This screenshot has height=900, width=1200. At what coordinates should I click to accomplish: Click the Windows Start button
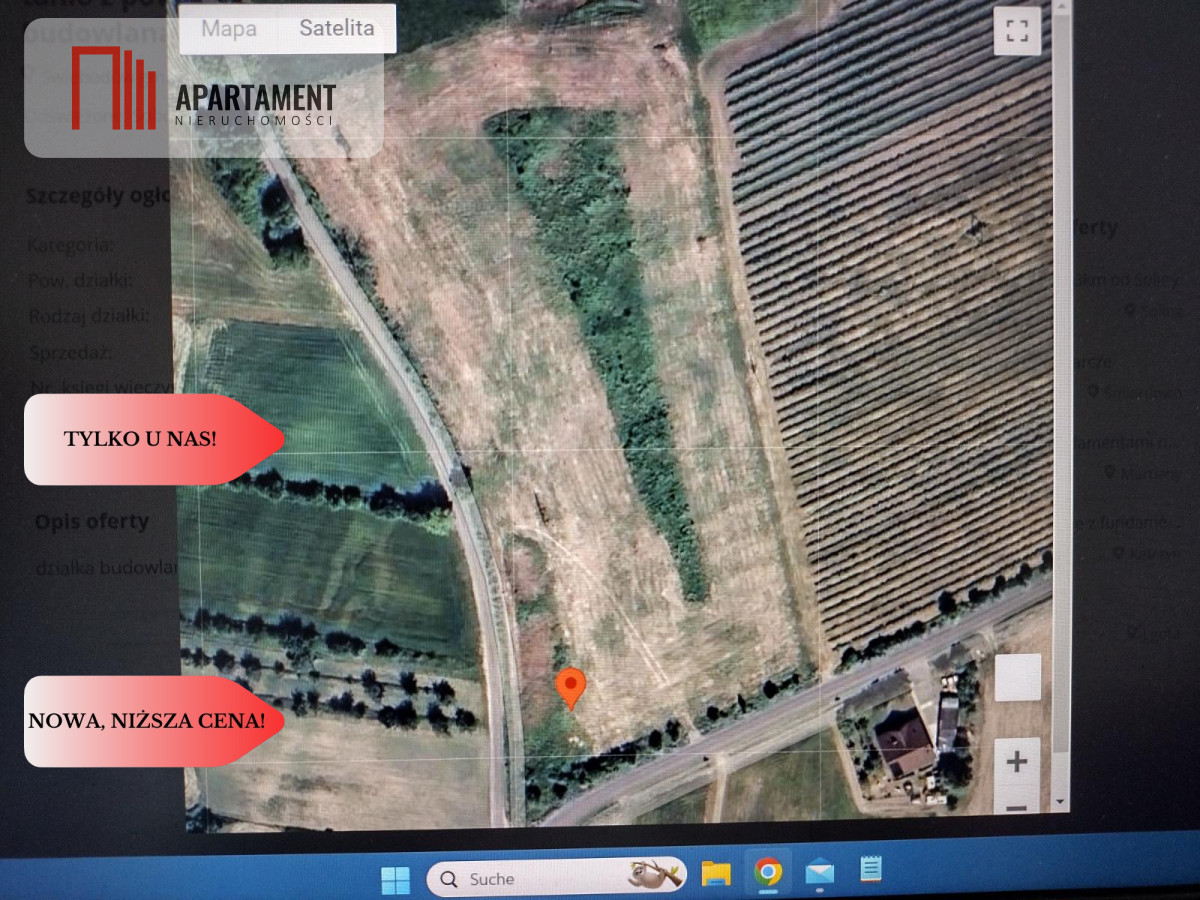click(395, 880)
